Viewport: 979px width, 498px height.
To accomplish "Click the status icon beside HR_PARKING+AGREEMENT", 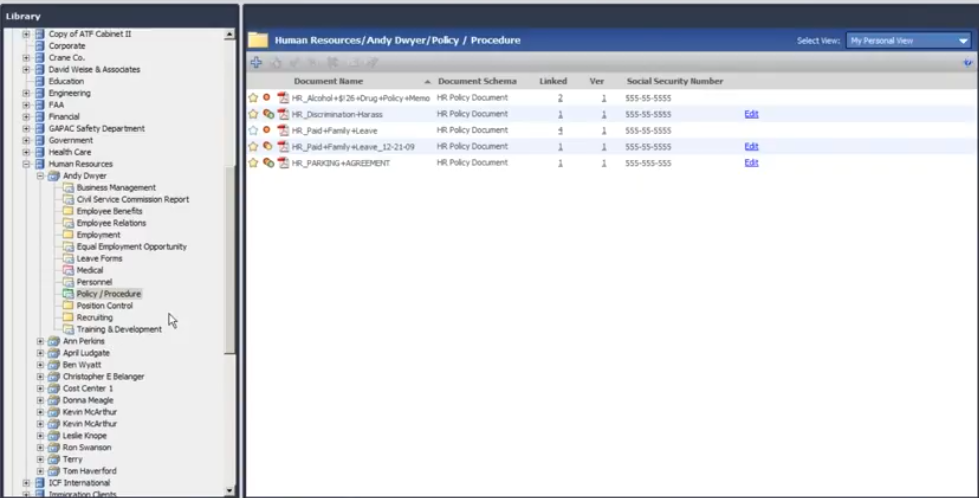I will 268,163.
